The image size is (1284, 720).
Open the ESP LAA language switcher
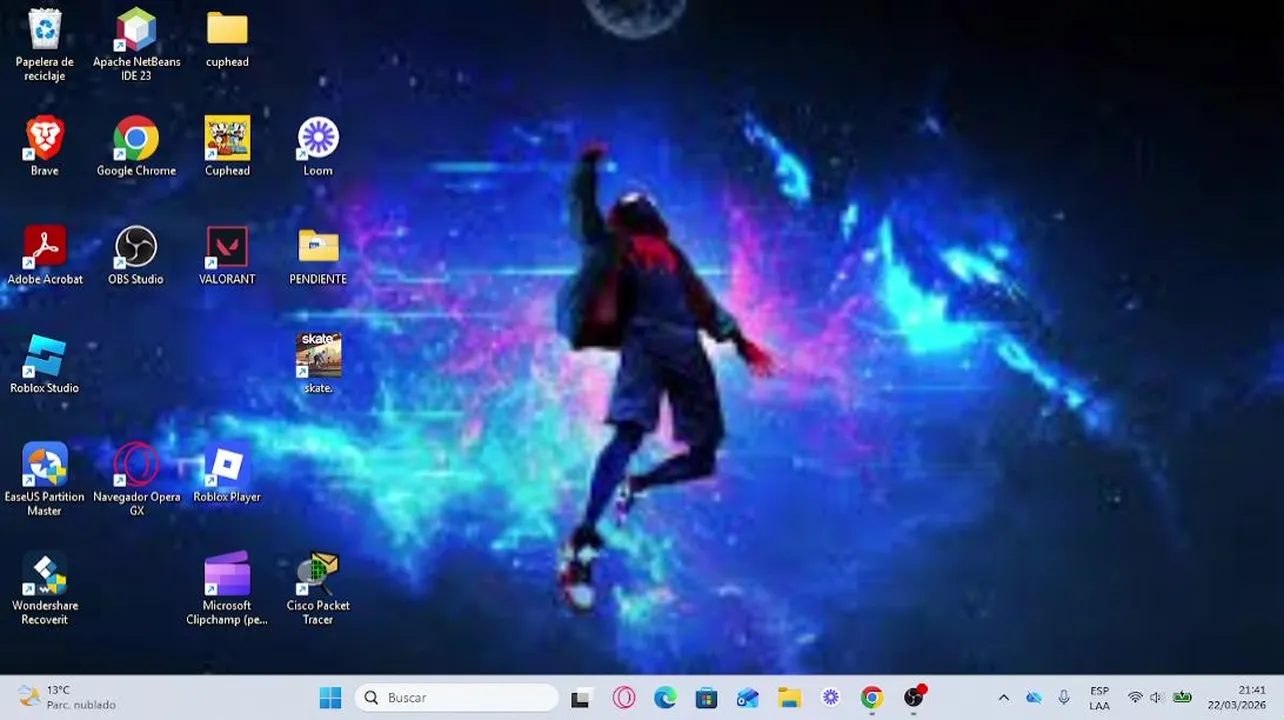click(x=1099, y=698)
